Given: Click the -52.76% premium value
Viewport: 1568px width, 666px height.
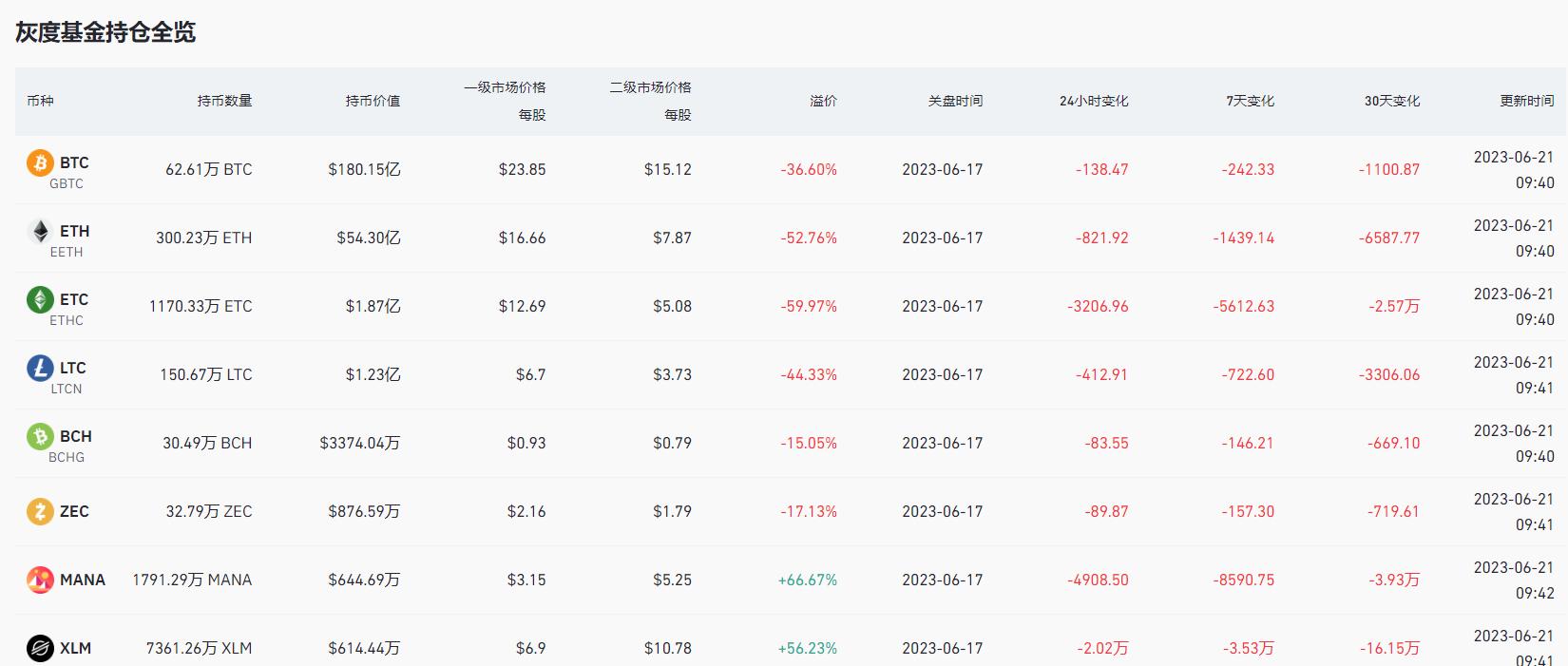Looking at the screenshot, I should (x=809, y=238).
